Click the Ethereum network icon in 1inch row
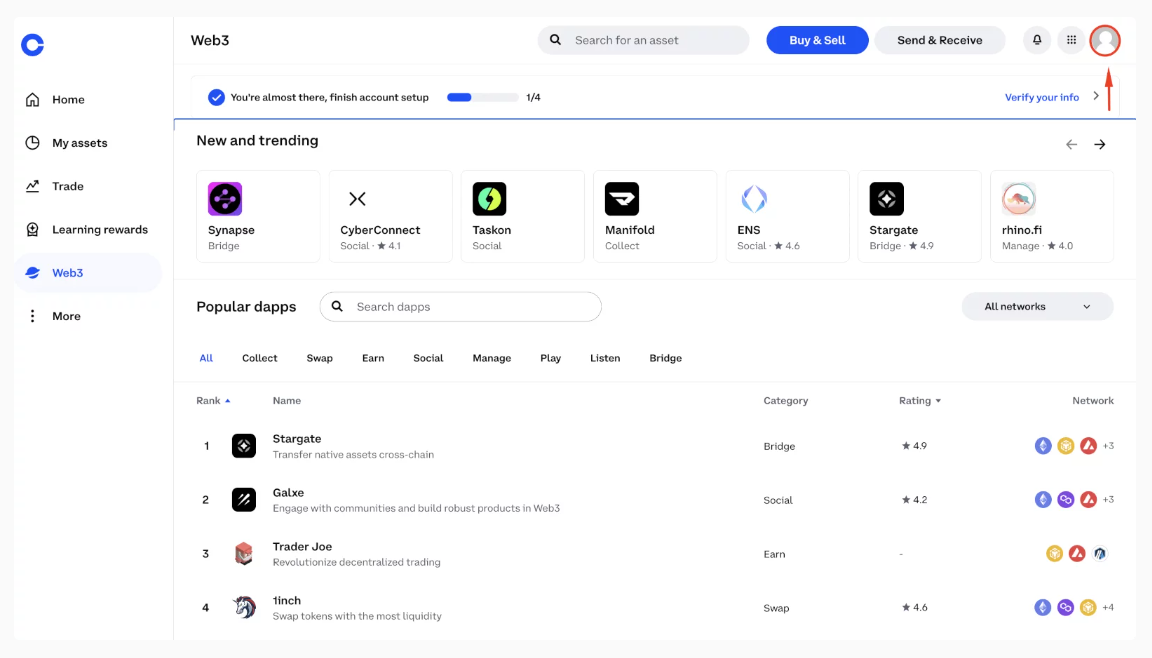Image resolution: width=1152 pixels, height=658 pixels. [1043, 607]
